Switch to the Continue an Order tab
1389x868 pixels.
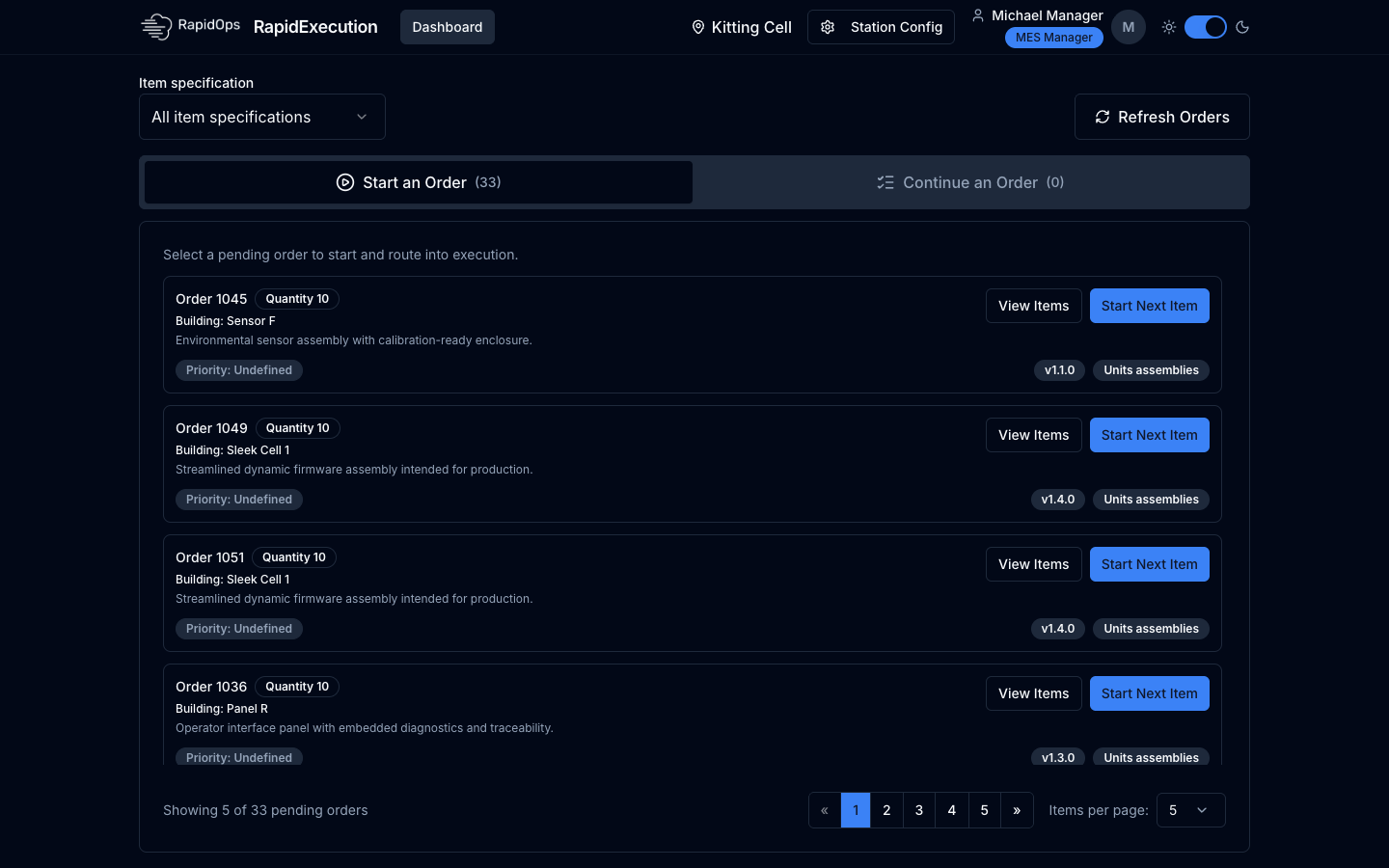tap(970, 182)
